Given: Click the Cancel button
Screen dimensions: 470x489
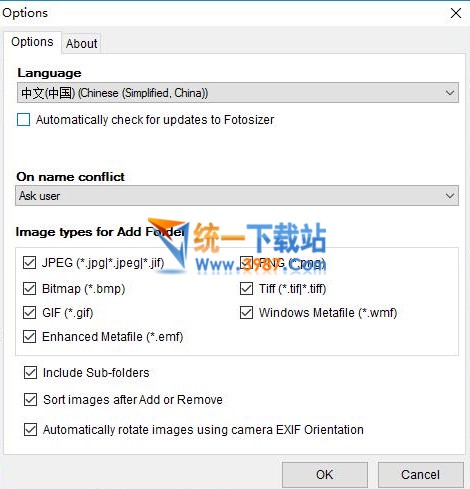Looking at the screenshot, I should point(420,475).
